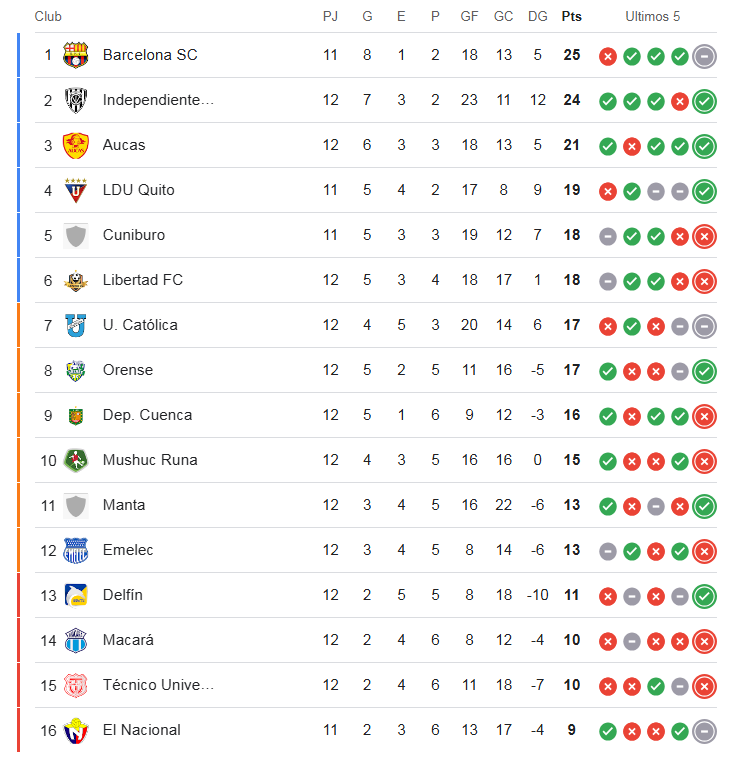Click Cuniburo's latest red loss indicator
This screenshot has width=736, height=769.
[x=704, y=236]
